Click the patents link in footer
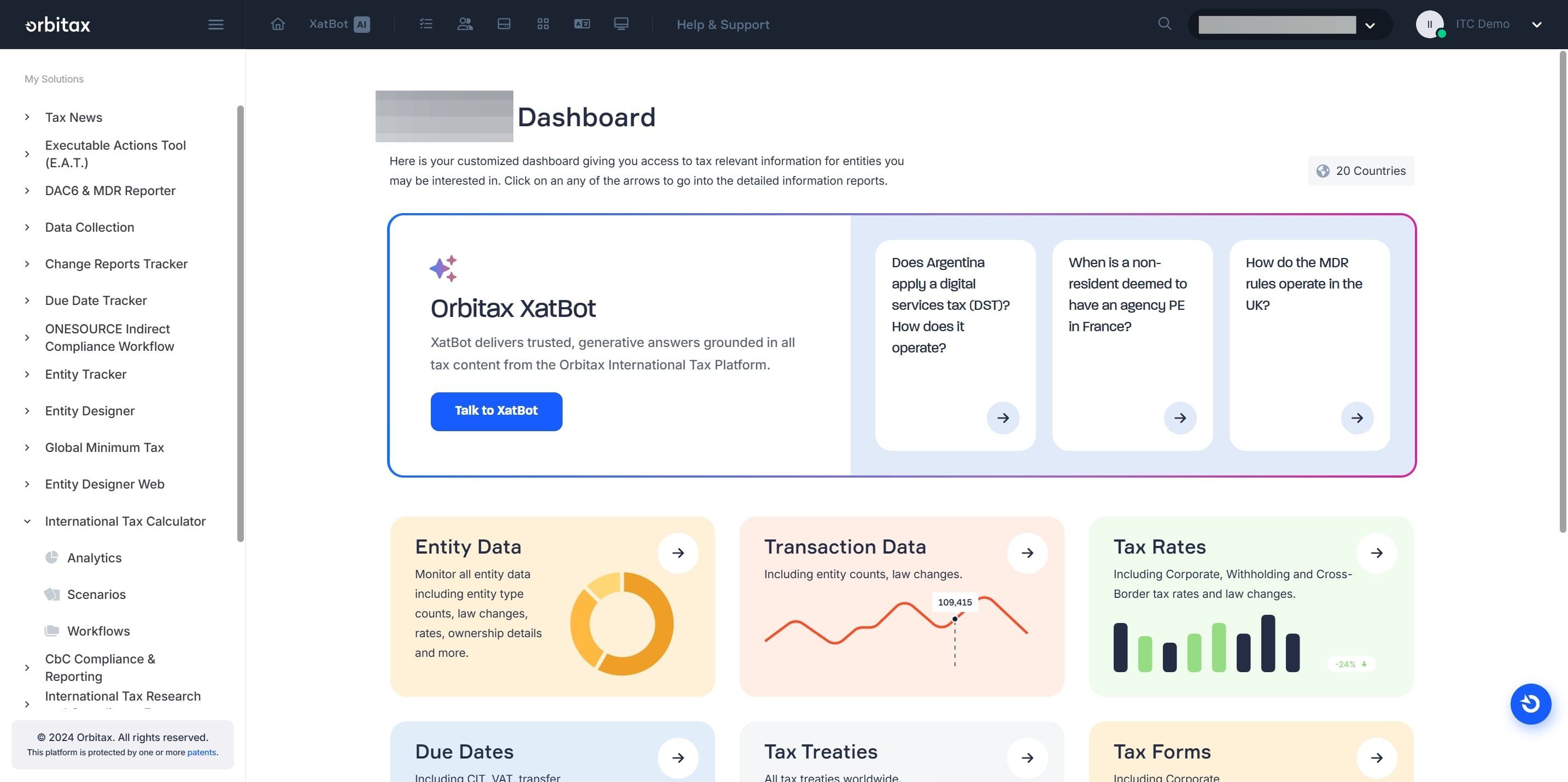1568x782 pixels. point(201,752)
